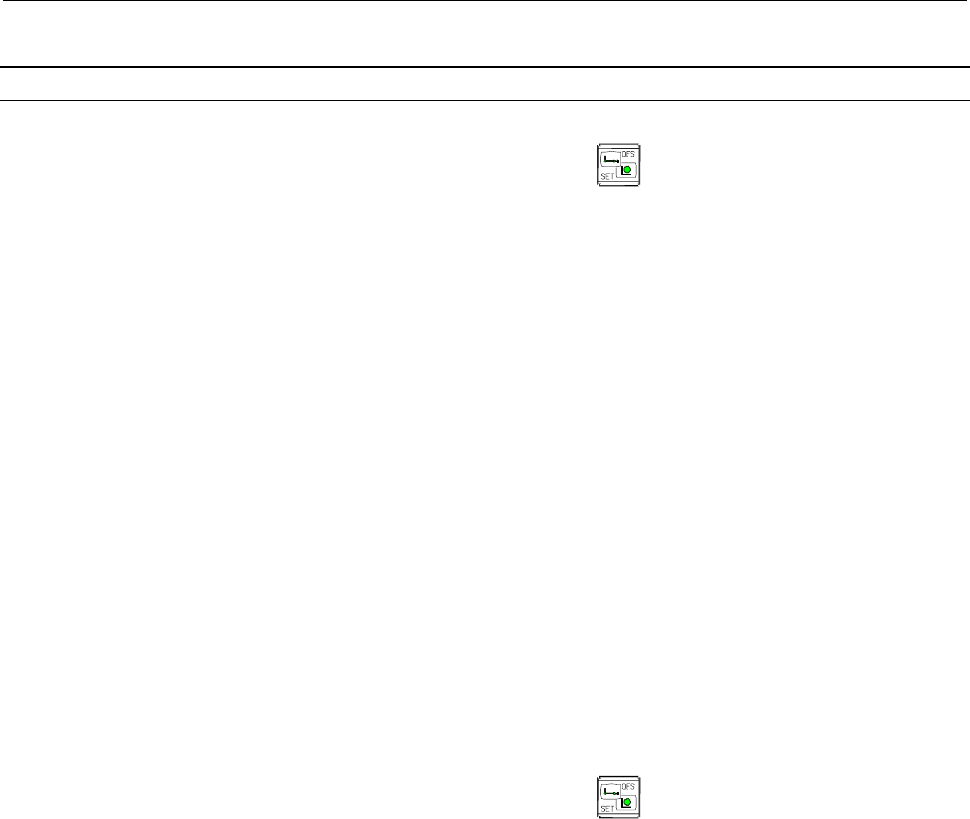Click the green dot on the upper OFS/SET key
The height and width of the screenshot is (819, 970).
pyautogui.click(x=627, y=169)
